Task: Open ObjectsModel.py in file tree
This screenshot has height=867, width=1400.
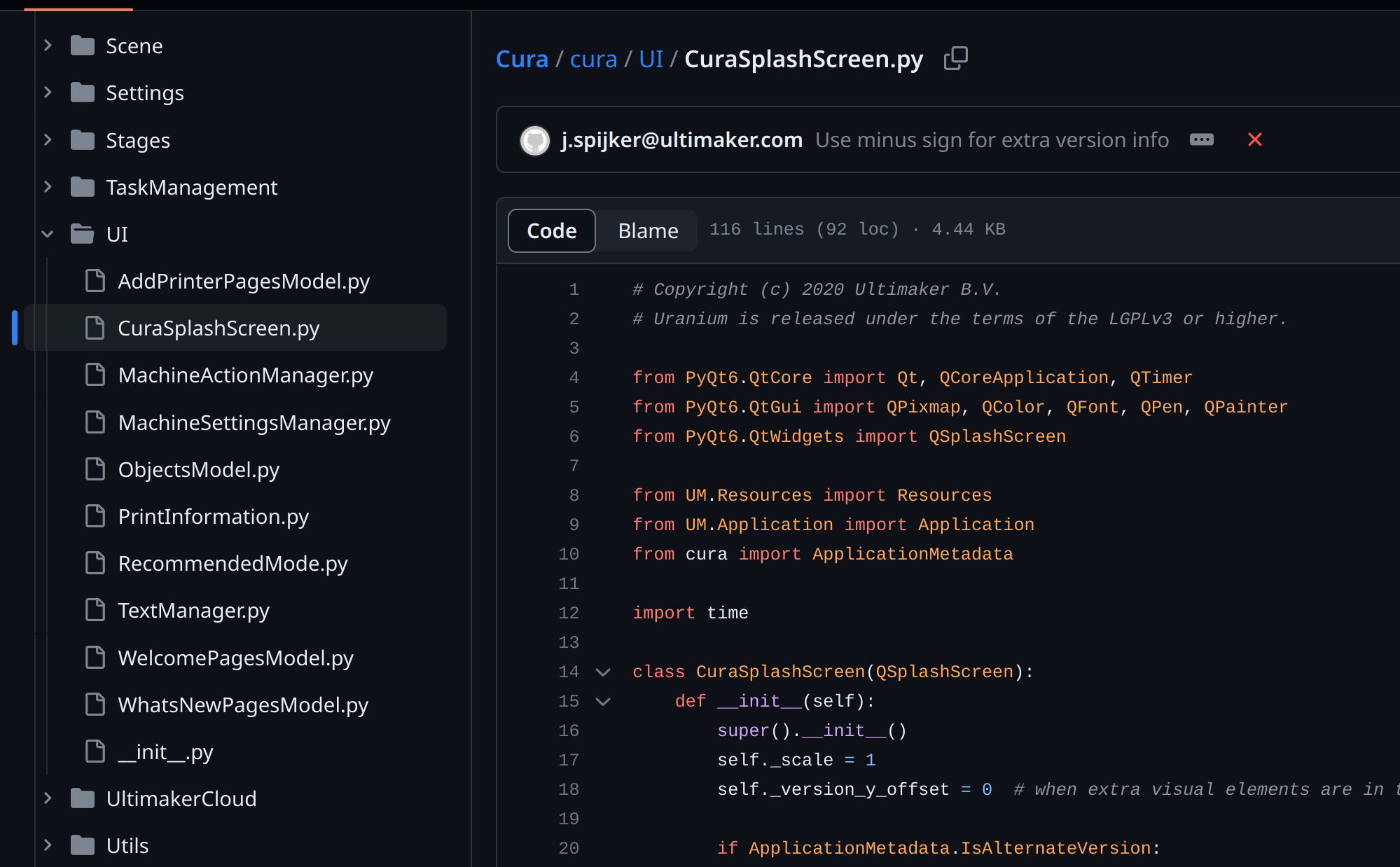Action: click(199, 469)
